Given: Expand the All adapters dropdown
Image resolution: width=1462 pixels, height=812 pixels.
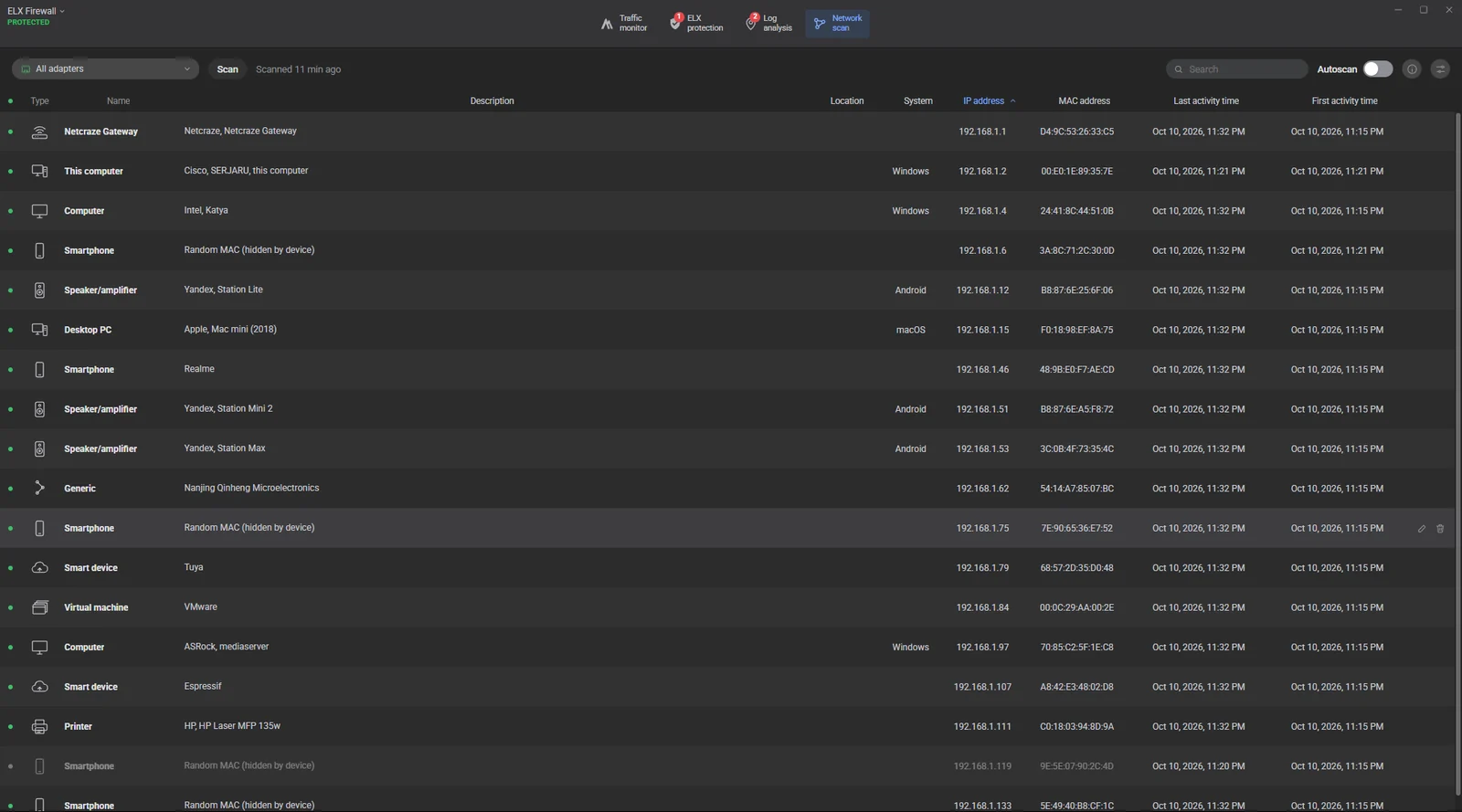Looking at the screenshot, I should (x=105, y=69).
